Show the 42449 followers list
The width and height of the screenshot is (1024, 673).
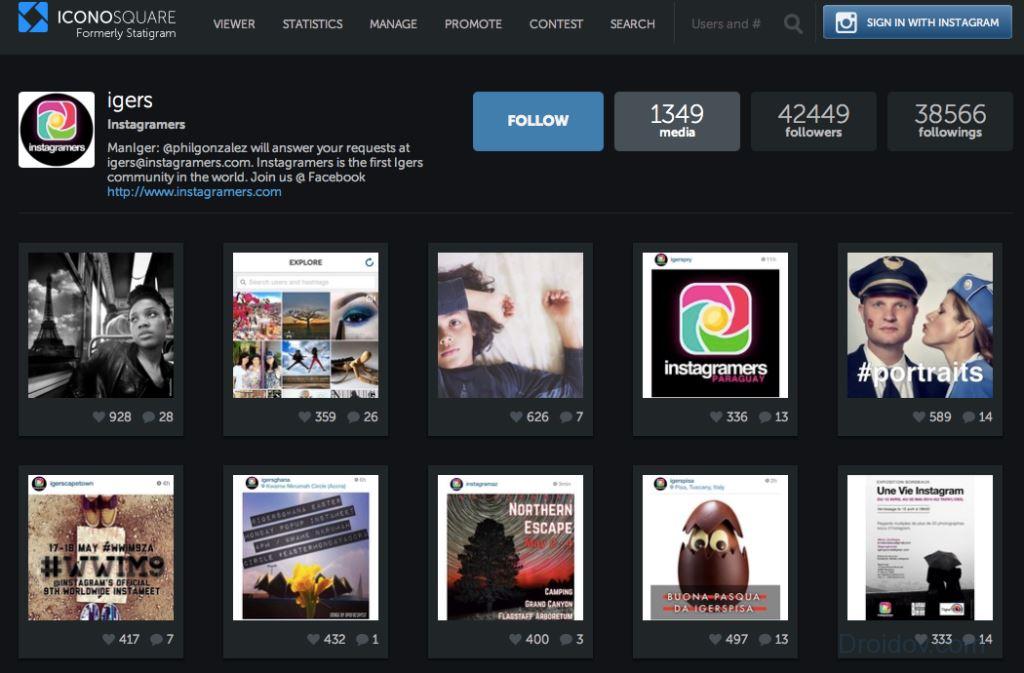[813, 121]
